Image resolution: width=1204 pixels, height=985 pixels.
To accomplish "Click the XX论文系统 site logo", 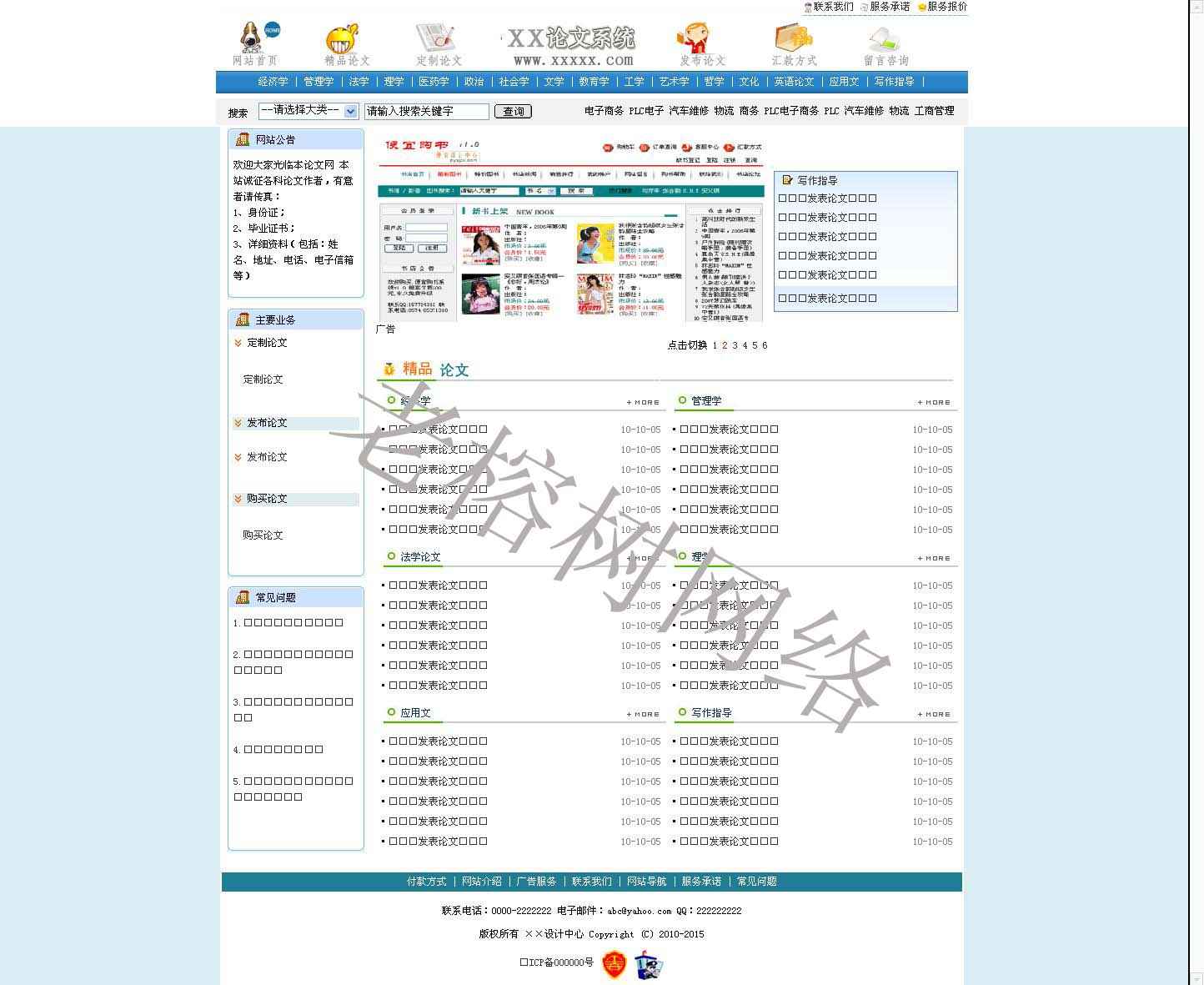I will click(x=572, y=47).
